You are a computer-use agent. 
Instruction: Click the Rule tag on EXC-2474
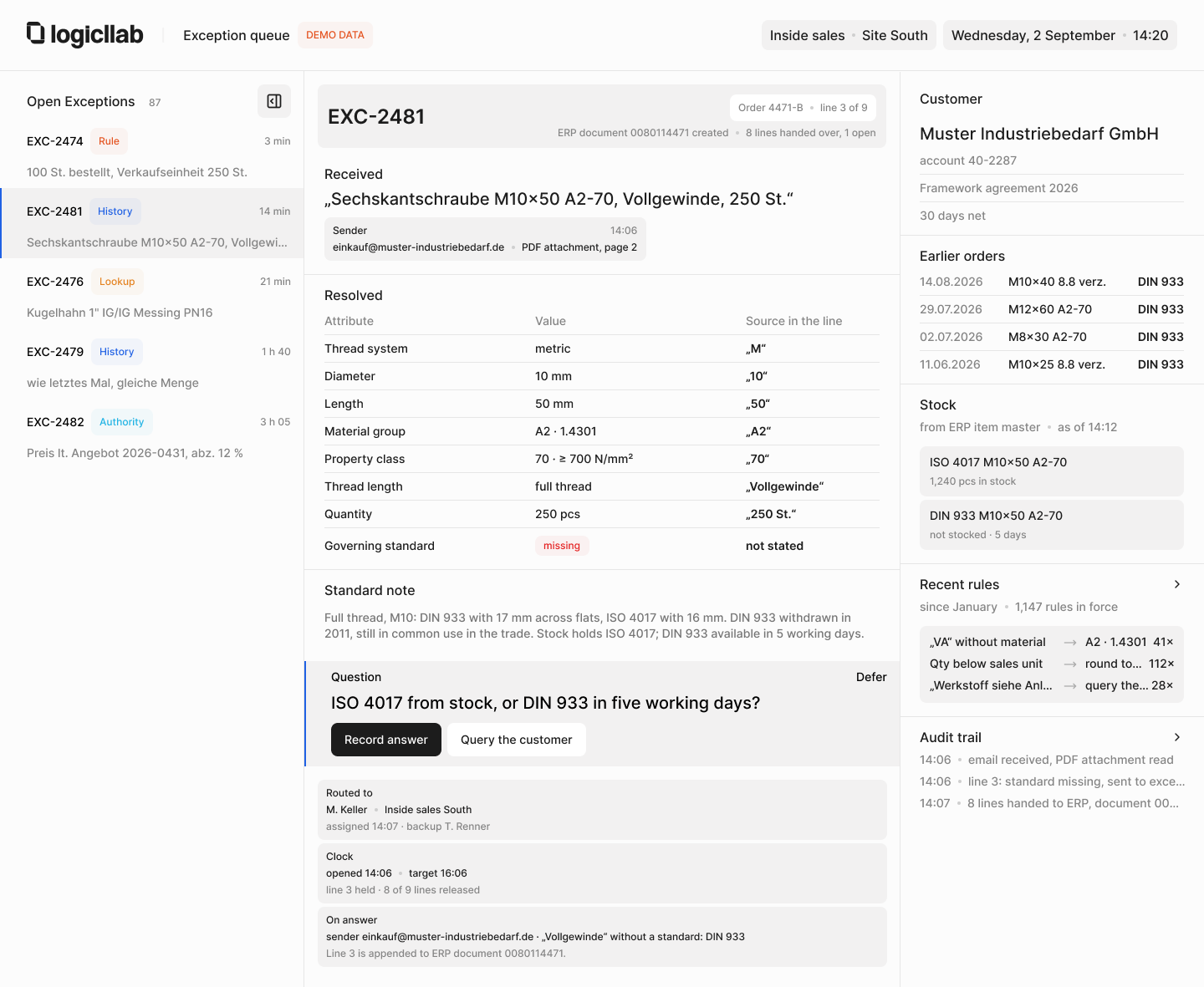(x=109, y=141)
